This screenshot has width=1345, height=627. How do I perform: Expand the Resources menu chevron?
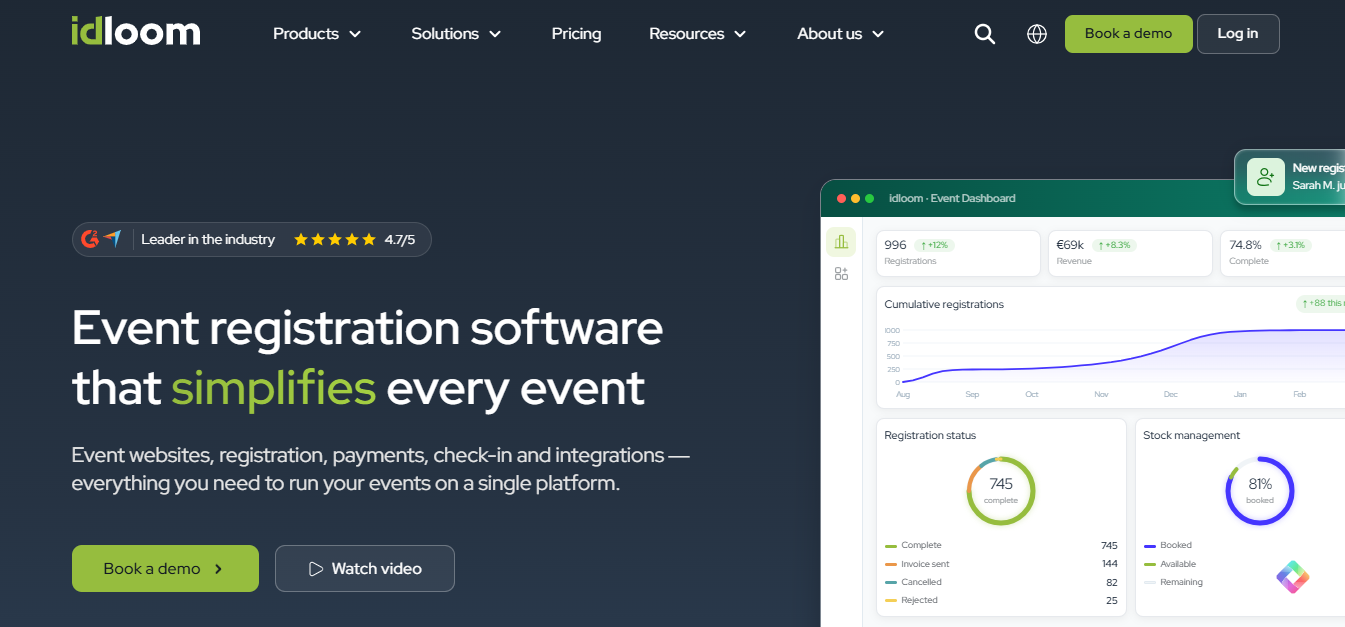(740, 34)
